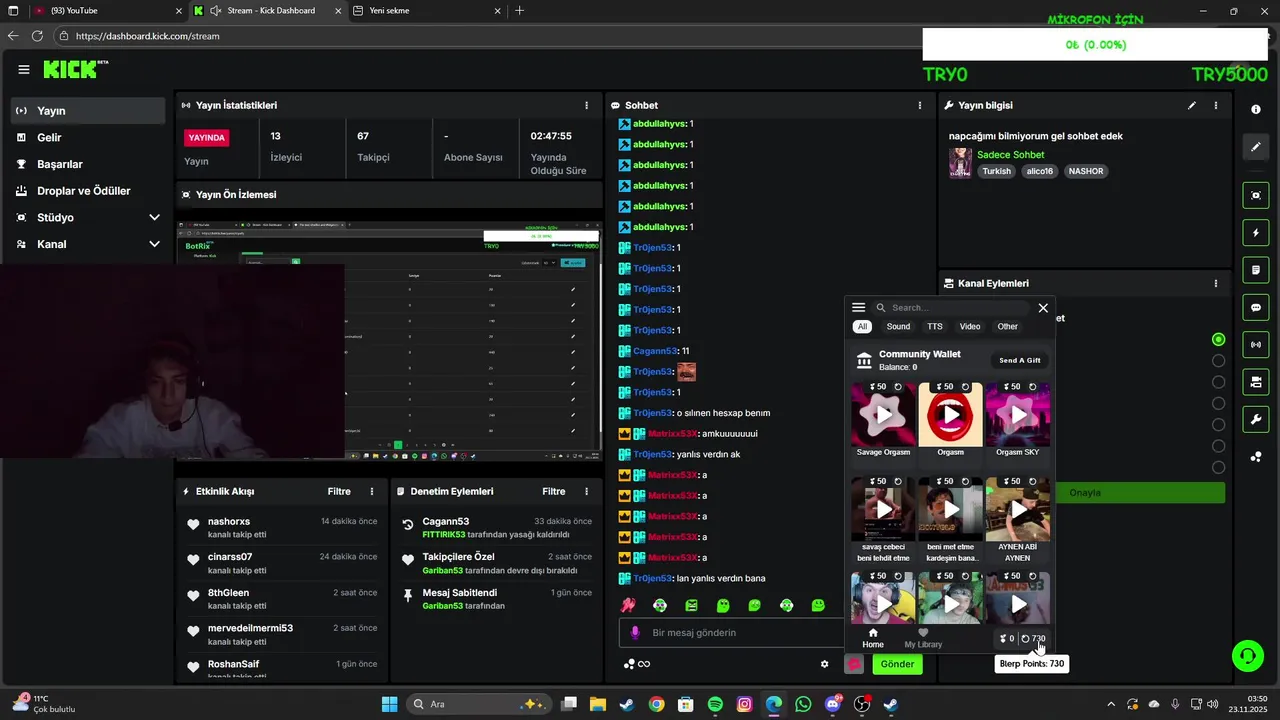1280x720 pixels.
Task: Open the Blerp panel hamburger menu
Action: click(x=858, y=308)
